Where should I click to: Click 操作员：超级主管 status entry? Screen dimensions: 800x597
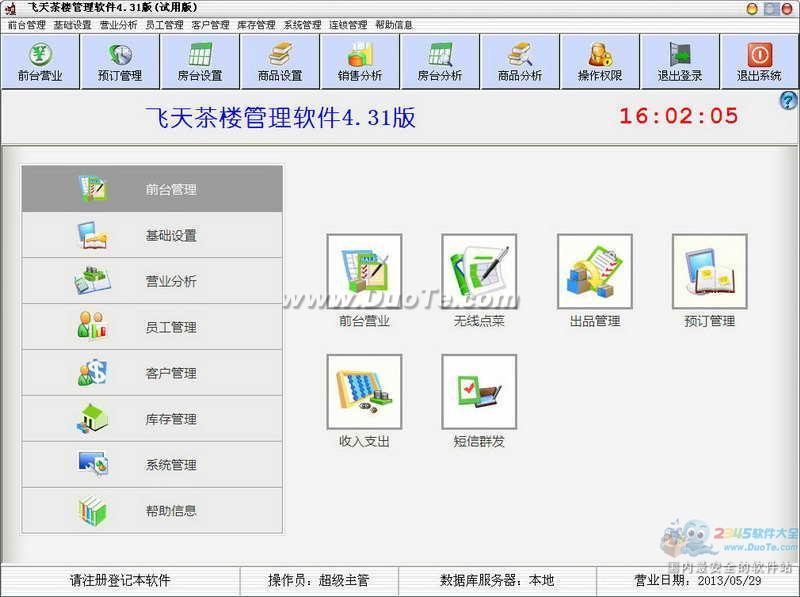[x=318, y=580]
